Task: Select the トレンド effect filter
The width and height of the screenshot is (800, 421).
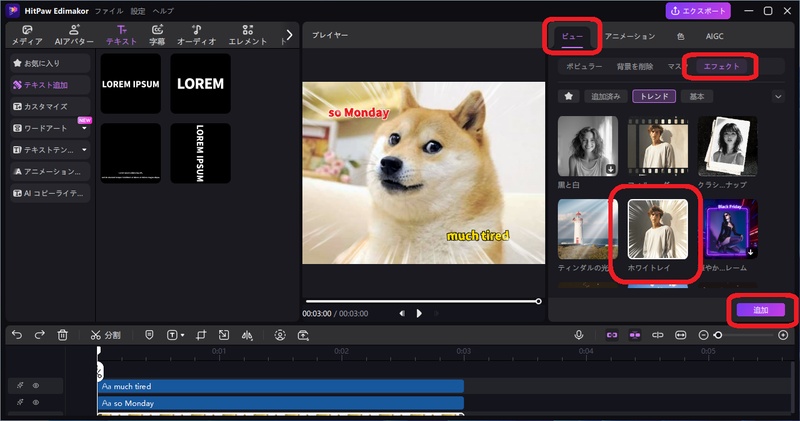Action: (x=654, y=96)
